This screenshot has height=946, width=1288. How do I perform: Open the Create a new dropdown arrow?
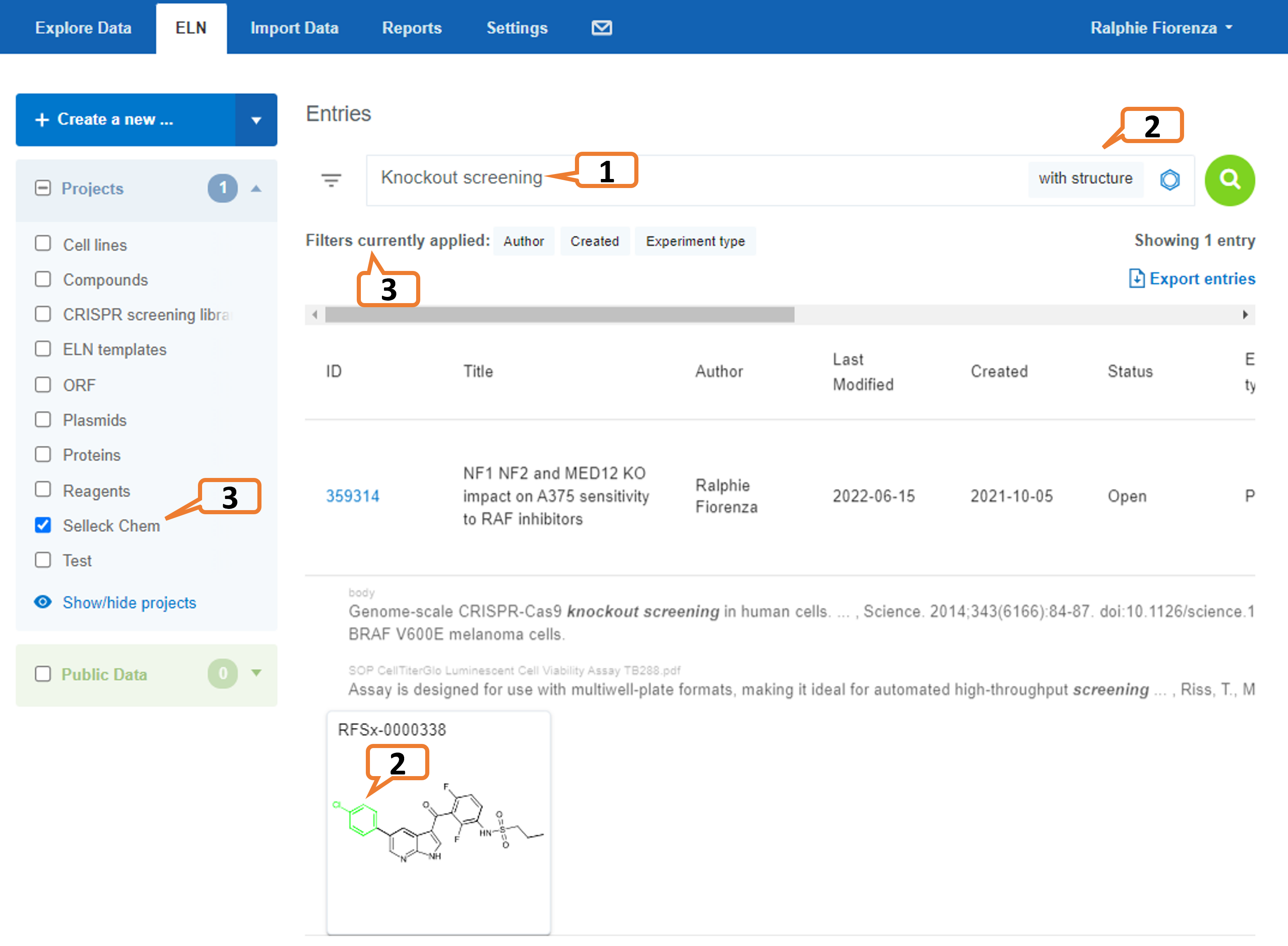point(256,120)
